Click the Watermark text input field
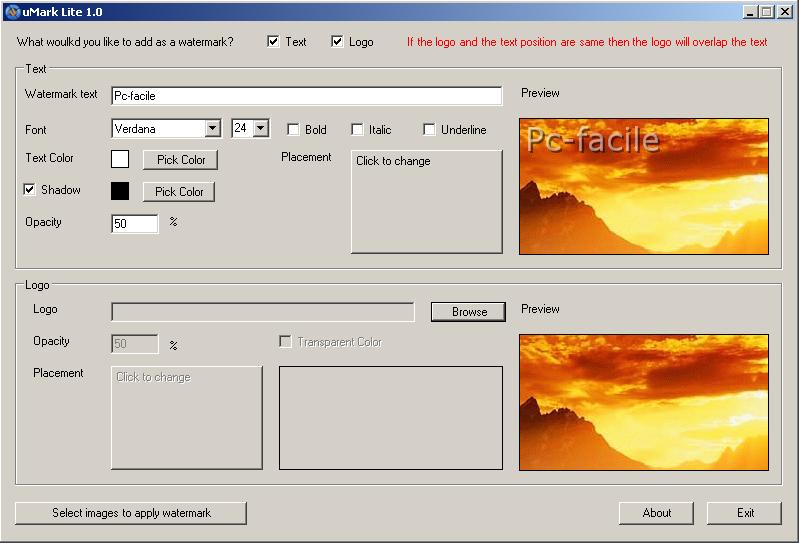 (x=306, y=96)
